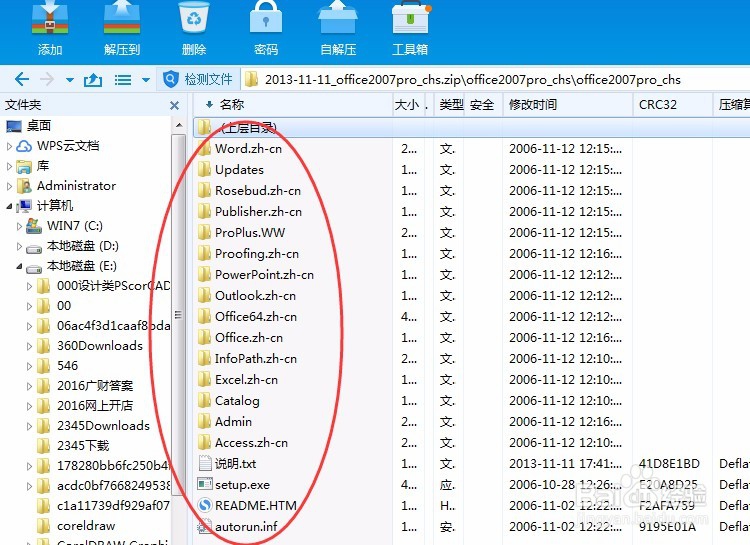Screen dimensions: 750x545
Task: Select the Catalog folder icon
Action: tap(204, 400)
